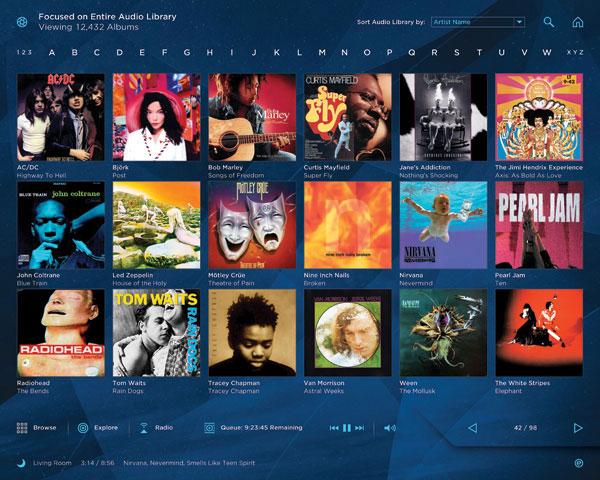
Task: Click 'The Jimi Hendrix Experience' artist name
Action: (x=539, y=167)
